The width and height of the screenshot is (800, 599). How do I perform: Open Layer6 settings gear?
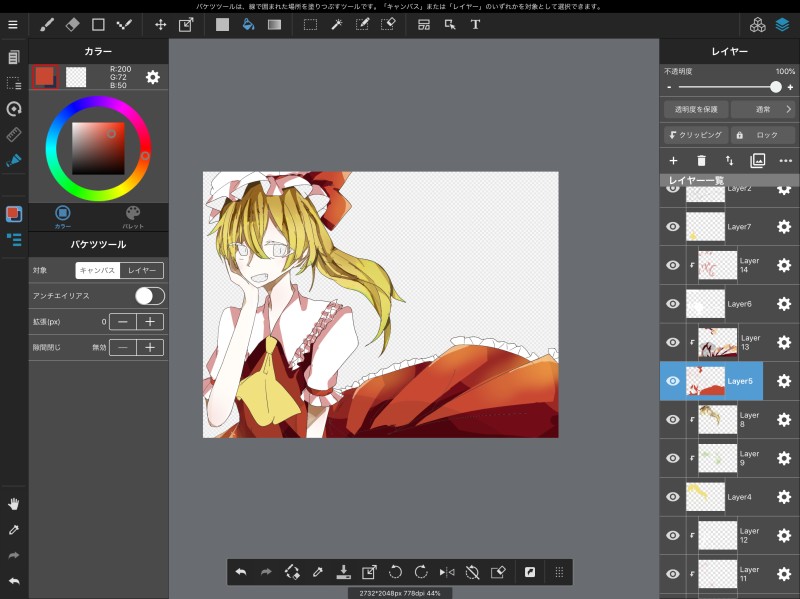(x=784, y=304)
